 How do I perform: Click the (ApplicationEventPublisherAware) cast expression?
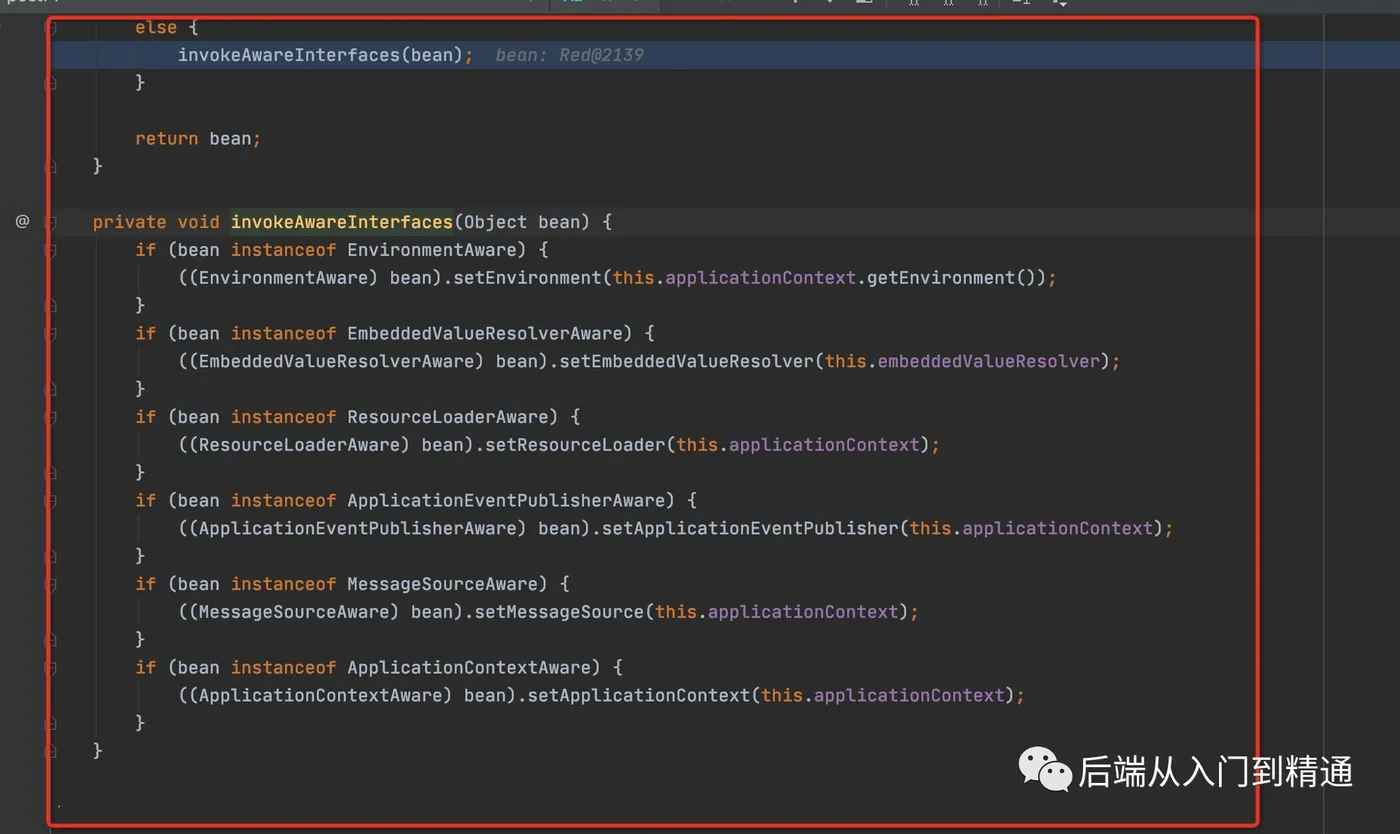tap(357, 528)
